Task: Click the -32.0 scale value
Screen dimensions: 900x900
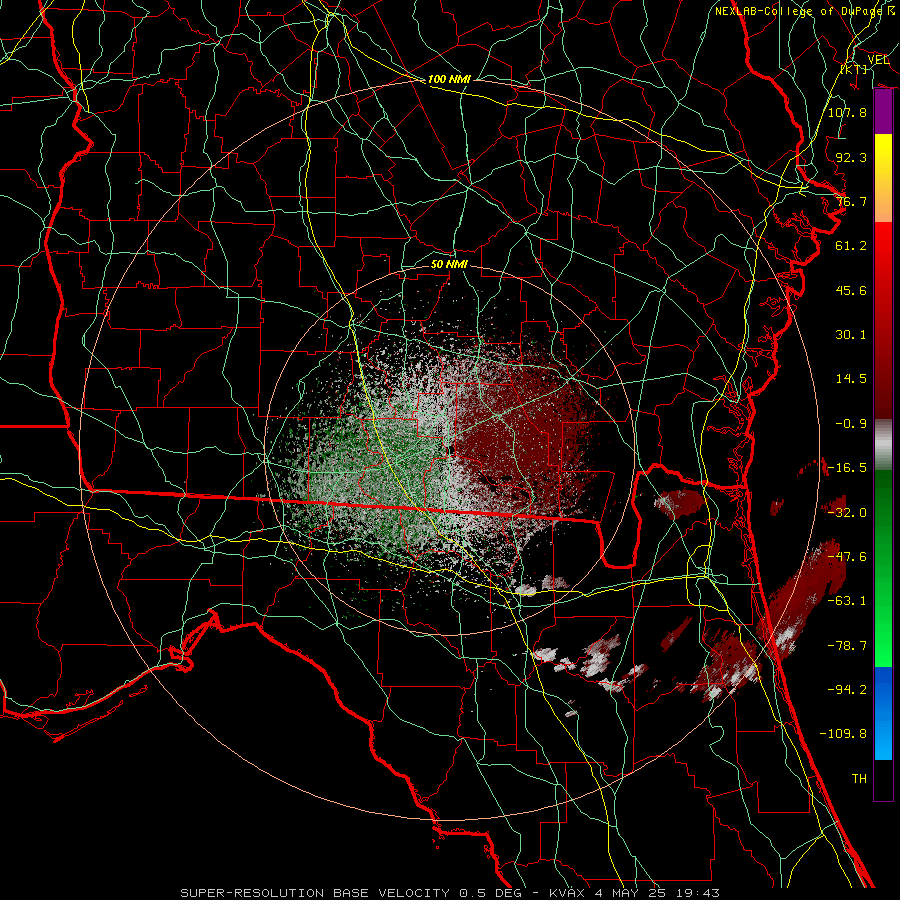Action: point(847,513)
